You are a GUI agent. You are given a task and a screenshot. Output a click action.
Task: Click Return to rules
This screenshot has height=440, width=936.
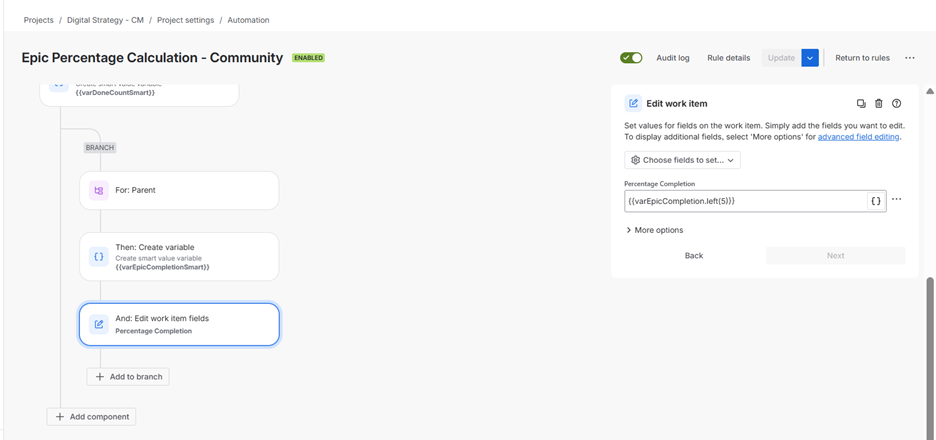coord(862,58)
